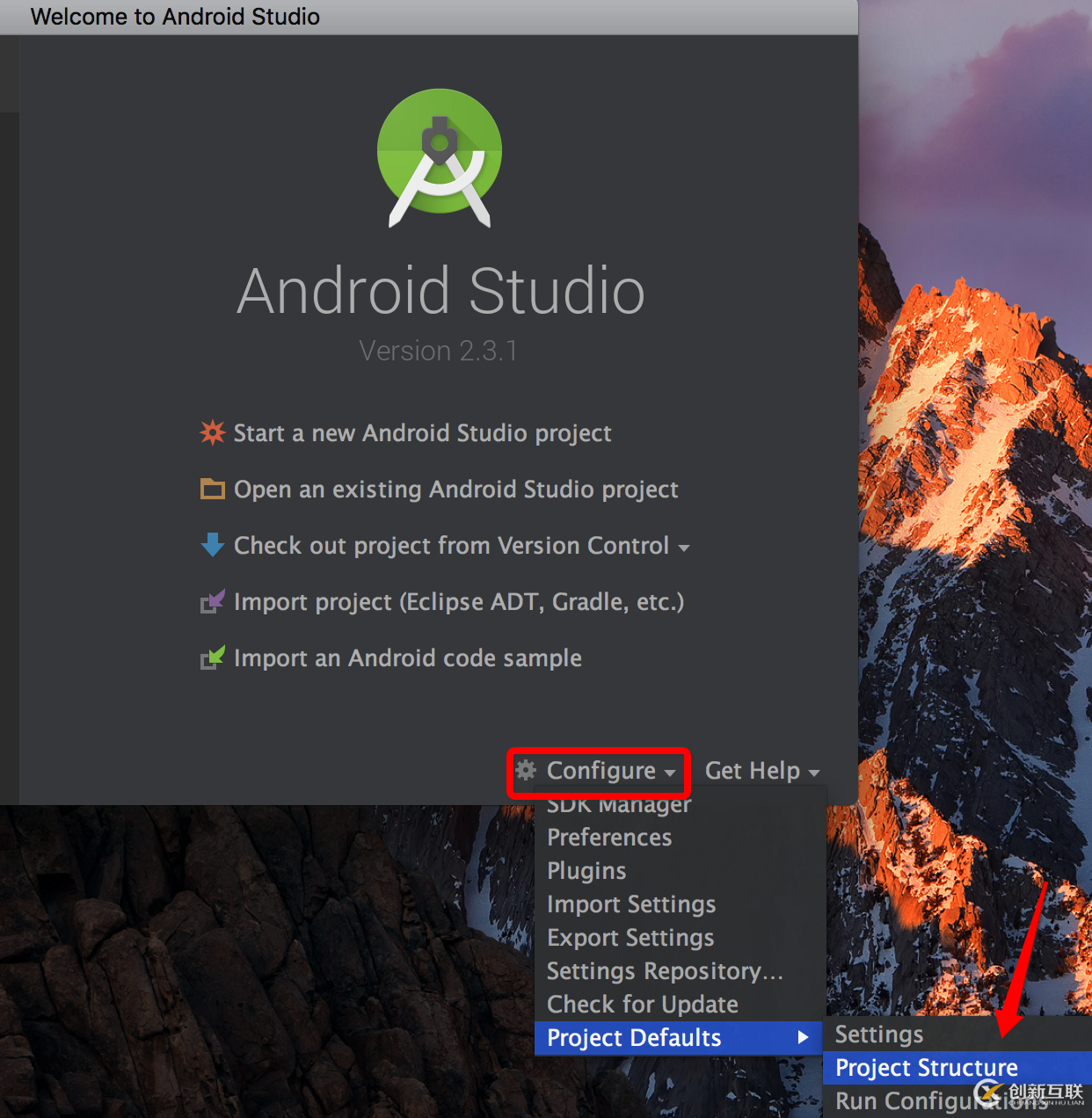This screenshot has height=1118, width=1092.
Task: Click the open project folder icon
Action: (213, 489)
